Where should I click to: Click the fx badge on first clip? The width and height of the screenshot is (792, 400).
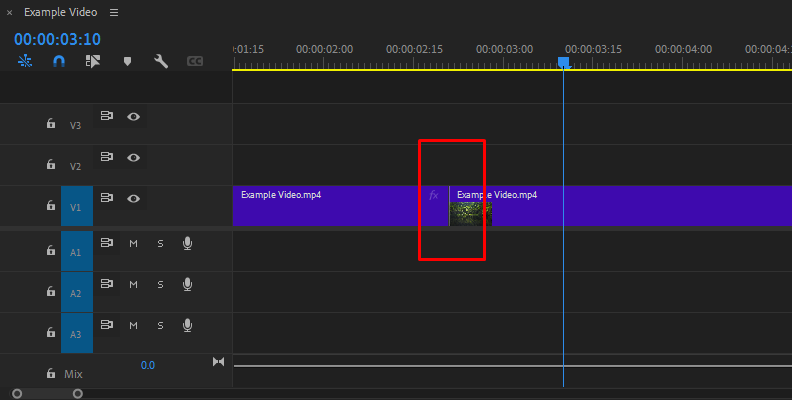[434, 195]
